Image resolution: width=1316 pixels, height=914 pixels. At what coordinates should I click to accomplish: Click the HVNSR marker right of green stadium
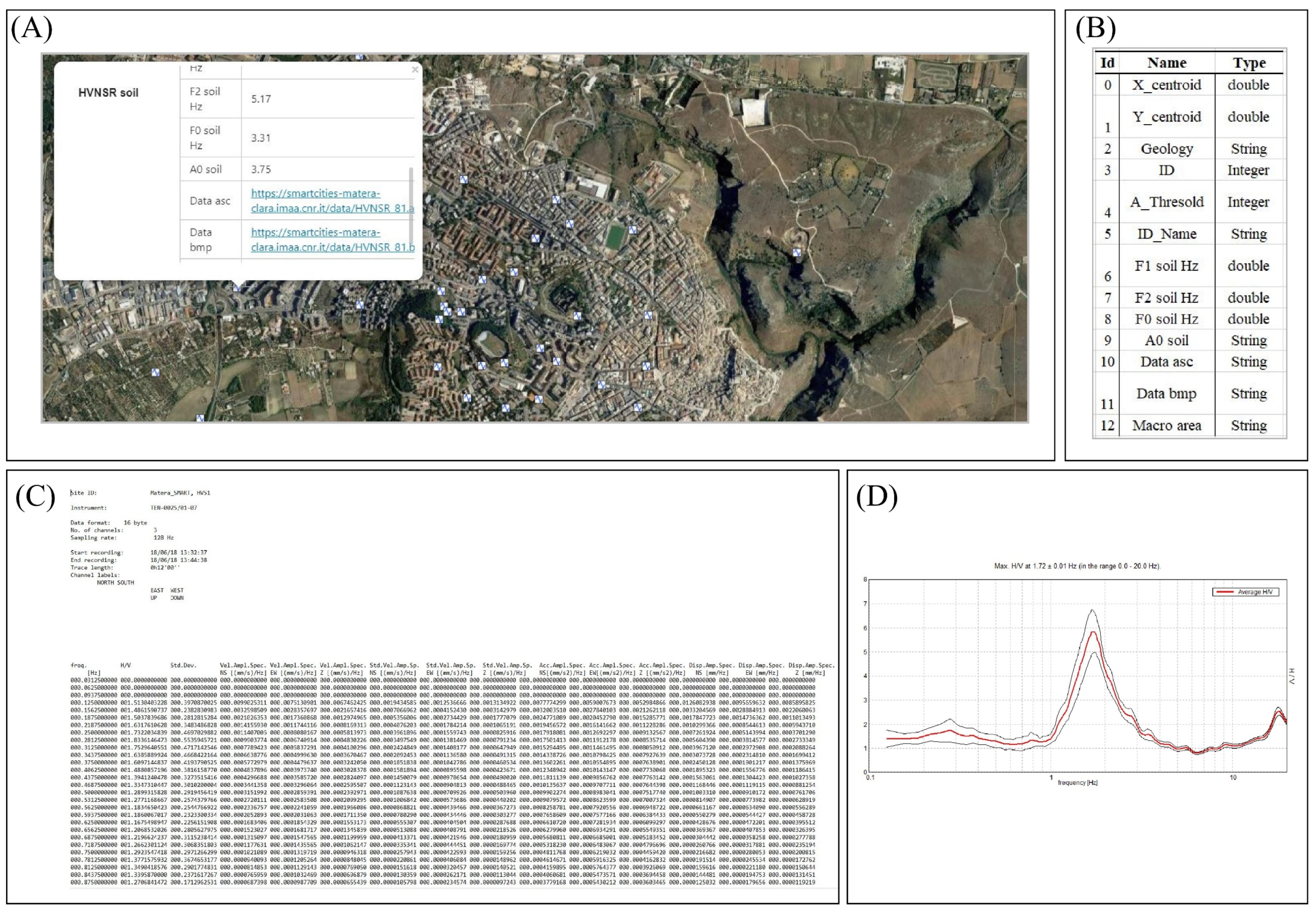(x=632, y=230)
